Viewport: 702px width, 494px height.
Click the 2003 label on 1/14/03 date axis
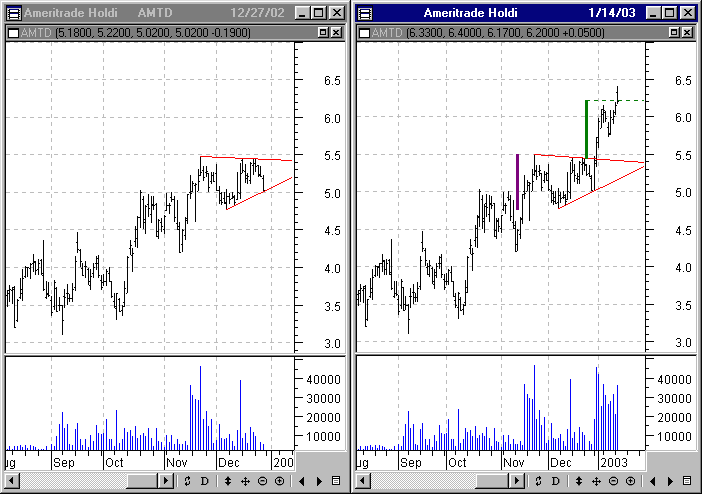point(614,463)
